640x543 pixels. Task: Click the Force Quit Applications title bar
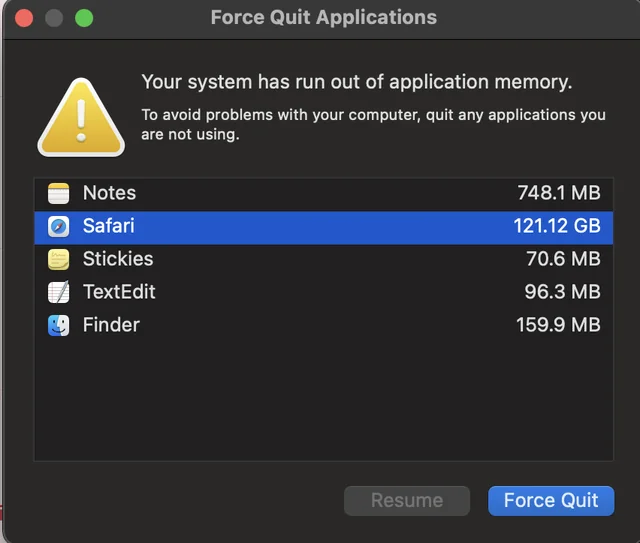[x=323, y=18]
